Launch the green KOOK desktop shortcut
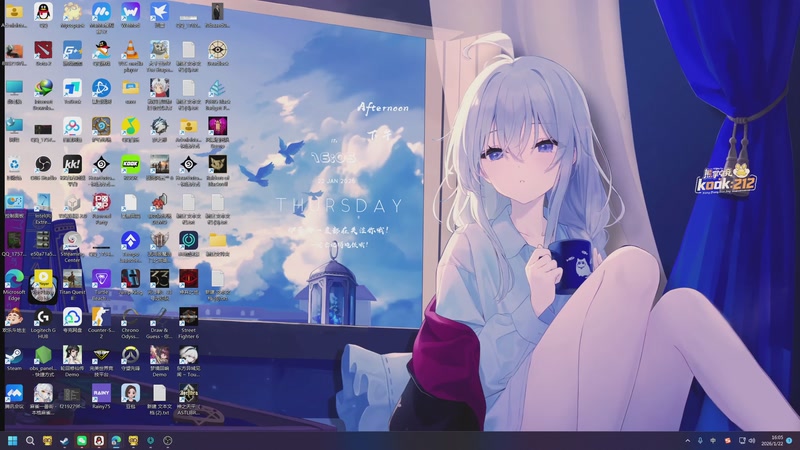This screenshot has width=800, height=450. [x=131, y=165]
